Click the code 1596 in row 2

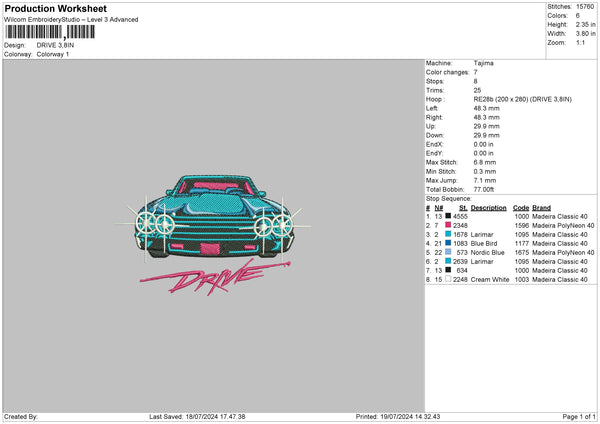(x=522, y=225)
